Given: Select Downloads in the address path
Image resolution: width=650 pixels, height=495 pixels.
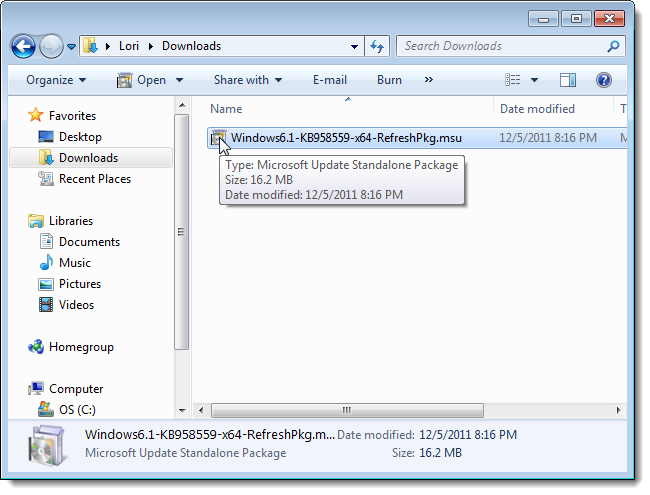Looking at the screenshot, I should click(192, 46).
